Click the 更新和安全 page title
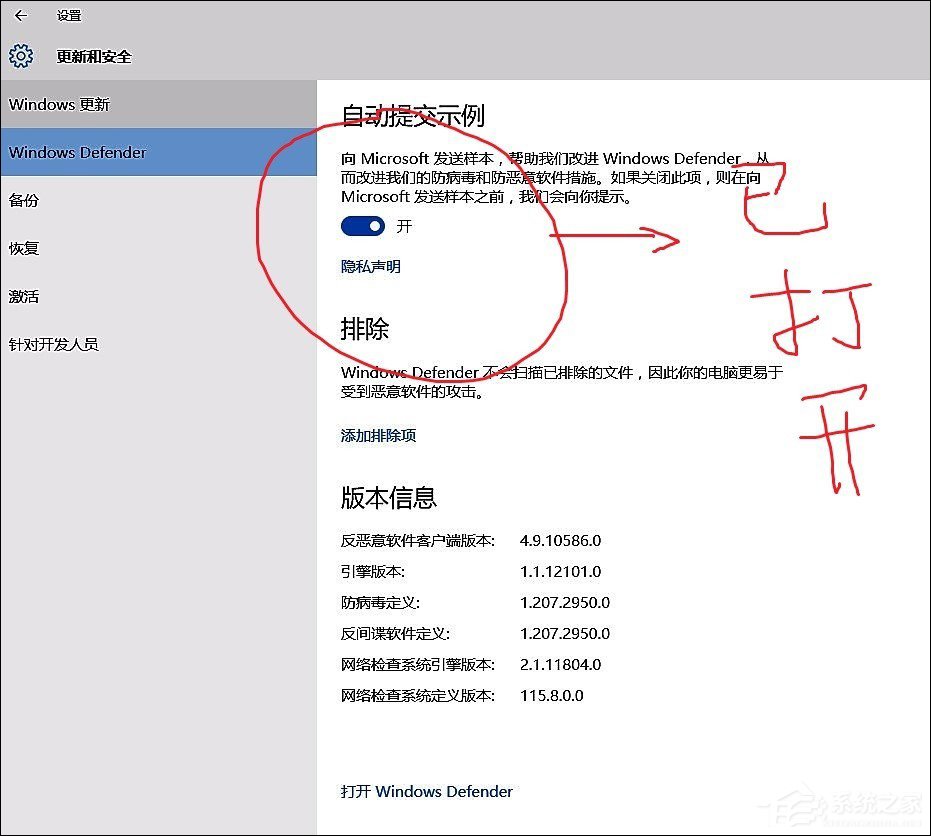Viewport: 931px width, 836px height. tap(92, 57)
